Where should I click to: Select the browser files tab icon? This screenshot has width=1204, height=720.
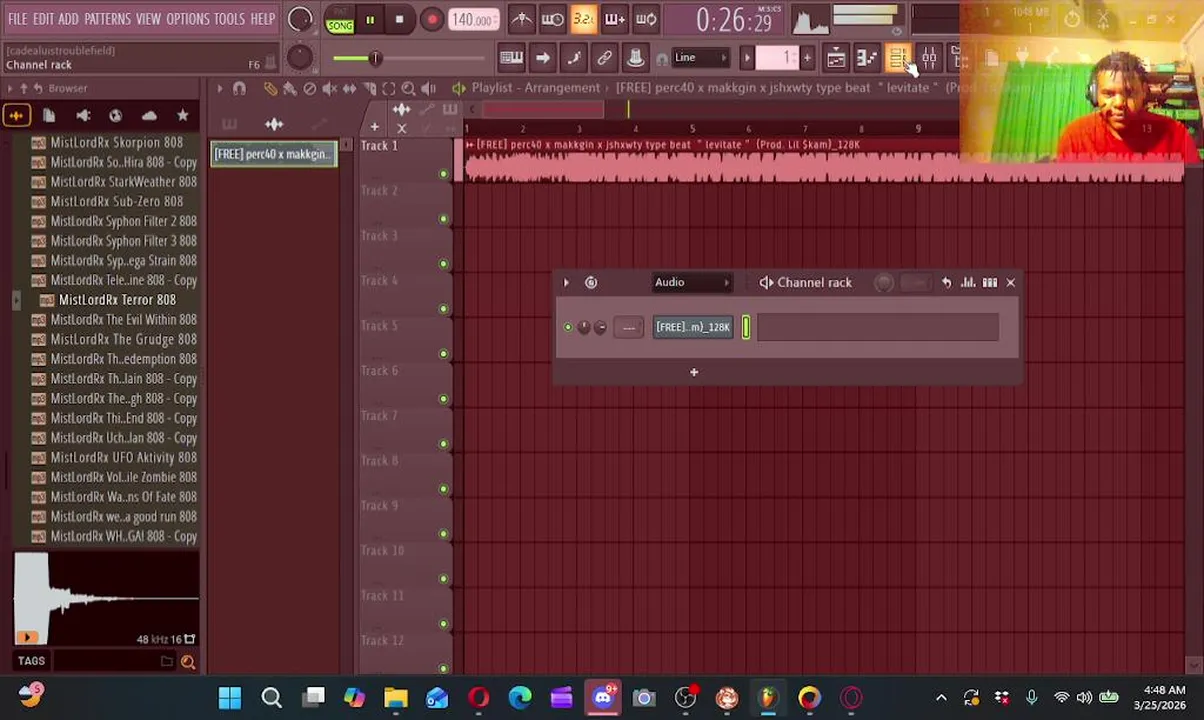(49, 116)
